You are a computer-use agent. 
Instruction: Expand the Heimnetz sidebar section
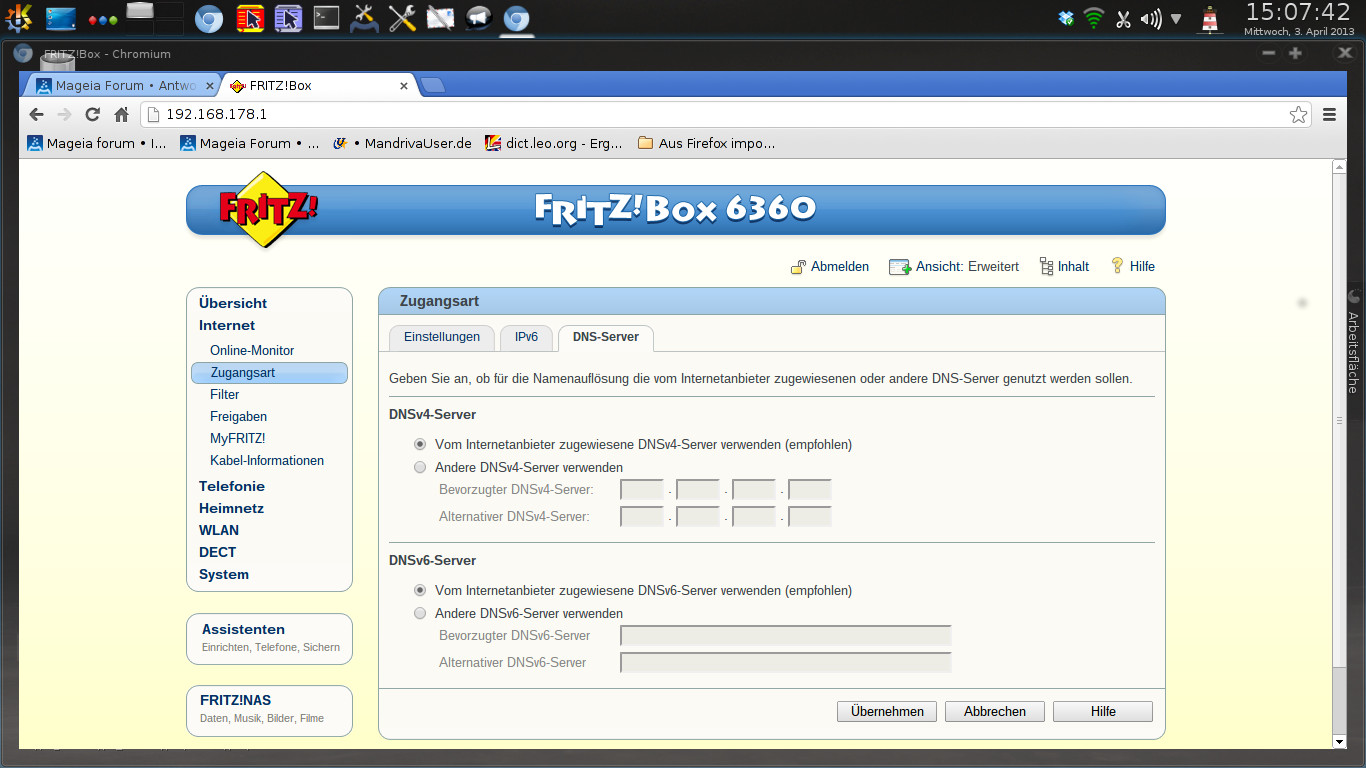coord(231,508)
